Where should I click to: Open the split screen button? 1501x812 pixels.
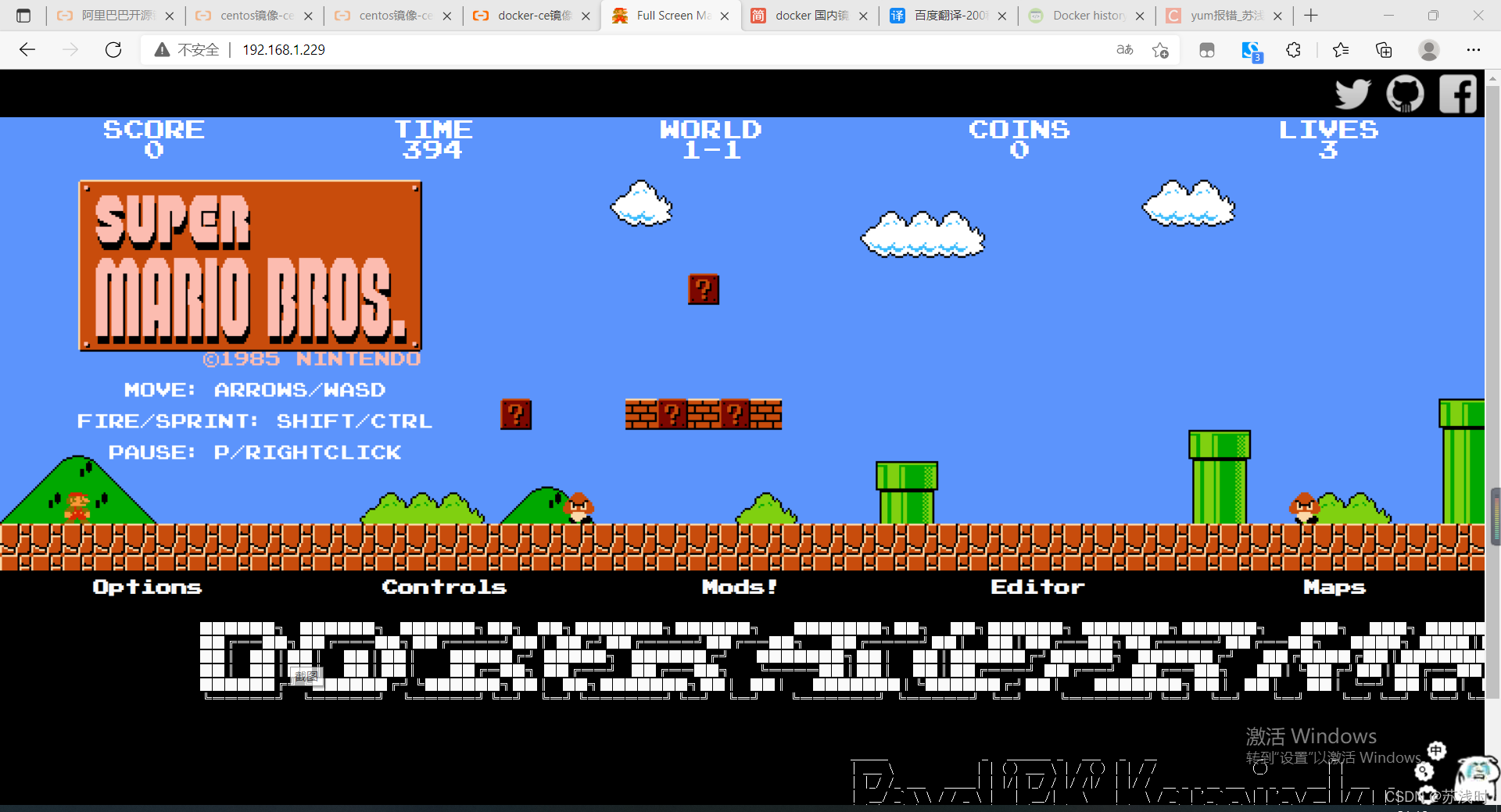(1207, 50)
